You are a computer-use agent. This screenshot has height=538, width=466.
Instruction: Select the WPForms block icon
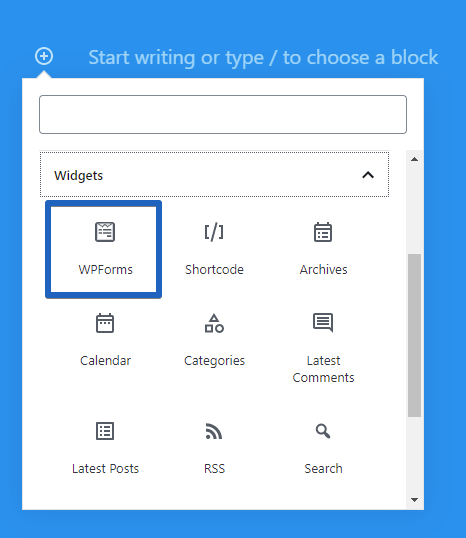105,232
